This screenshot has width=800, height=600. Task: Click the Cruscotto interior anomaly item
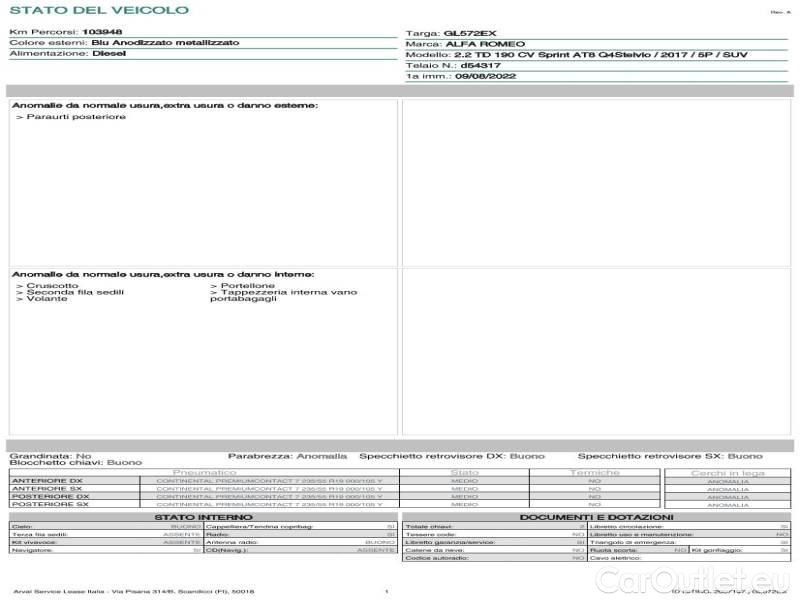pyautogui.click(x=52, y=285)
